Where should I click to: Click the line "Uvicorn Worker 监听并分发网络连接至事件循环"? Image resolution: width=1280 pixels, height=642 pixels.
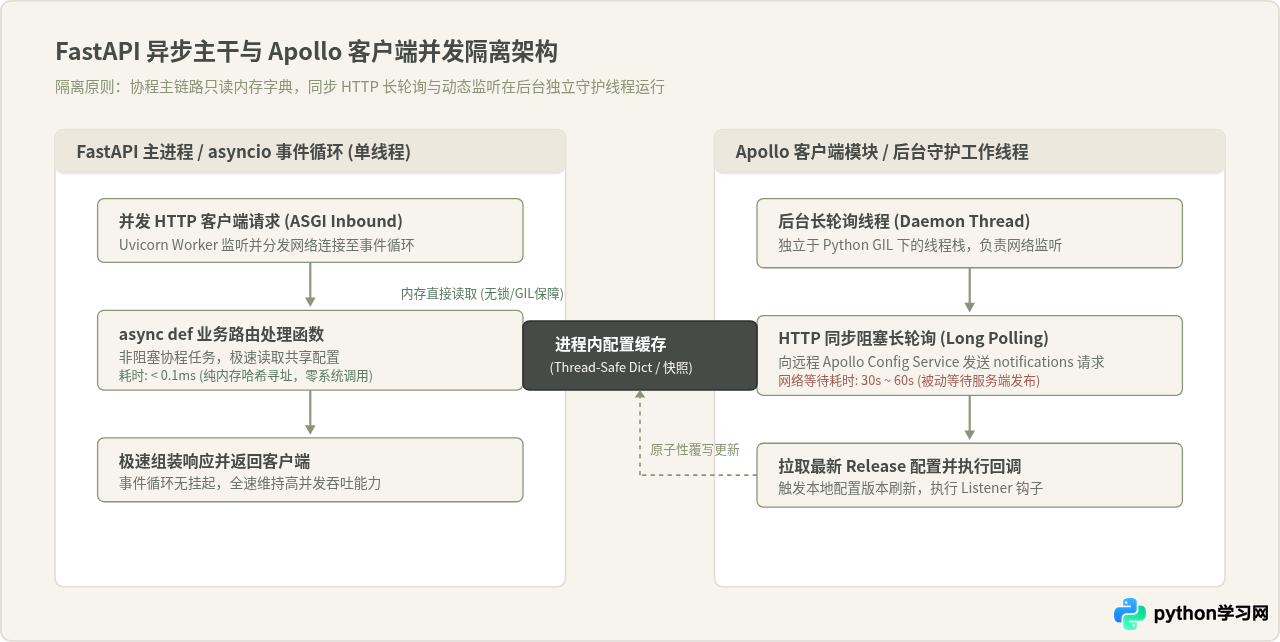coord(267,245)
